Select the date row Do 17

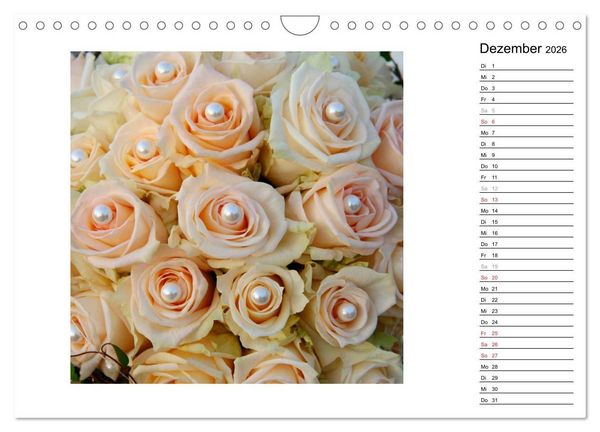point(527,244)
